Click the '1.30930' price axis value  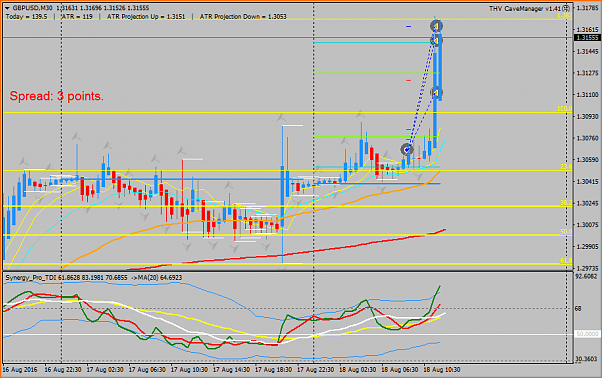point(587,116)
